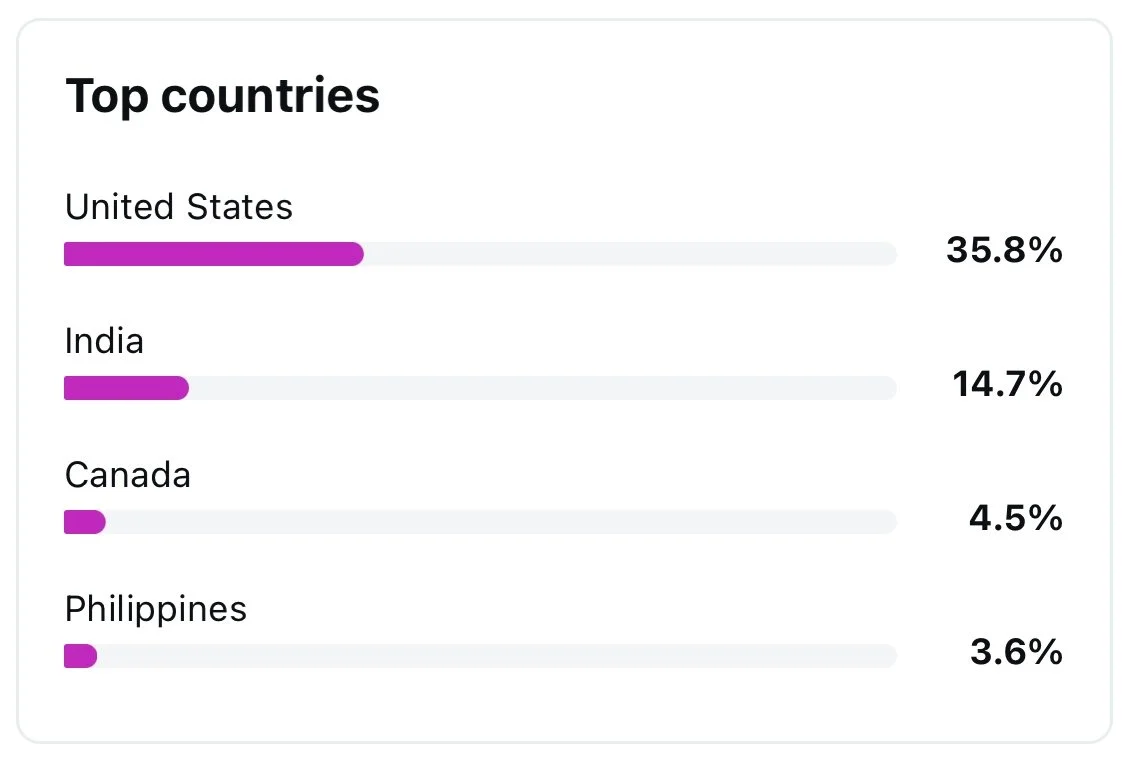Screen dimensions: 1139x770
Task: Click empty card area below Philippines bar
Action: click(560, 706)
